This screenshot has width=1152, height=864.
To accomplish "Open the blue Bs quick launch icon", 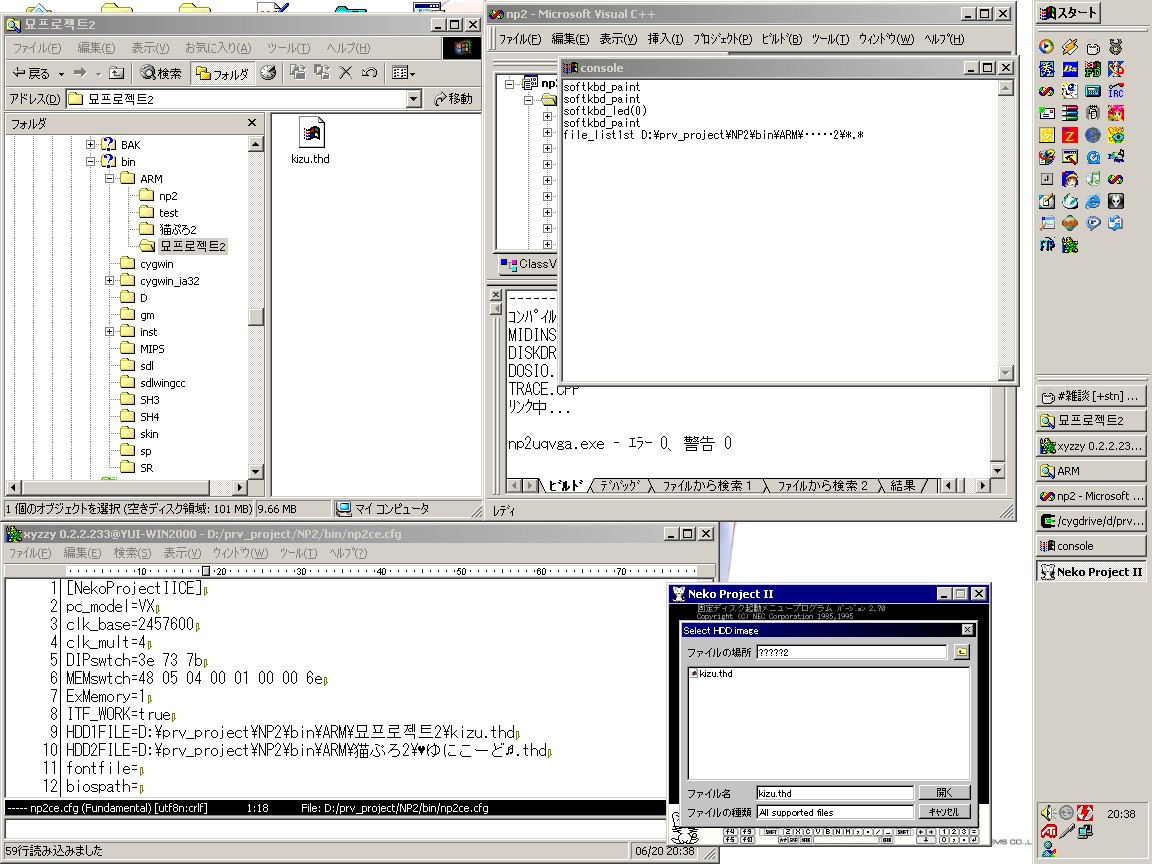I will click(x=1070, y=69).
